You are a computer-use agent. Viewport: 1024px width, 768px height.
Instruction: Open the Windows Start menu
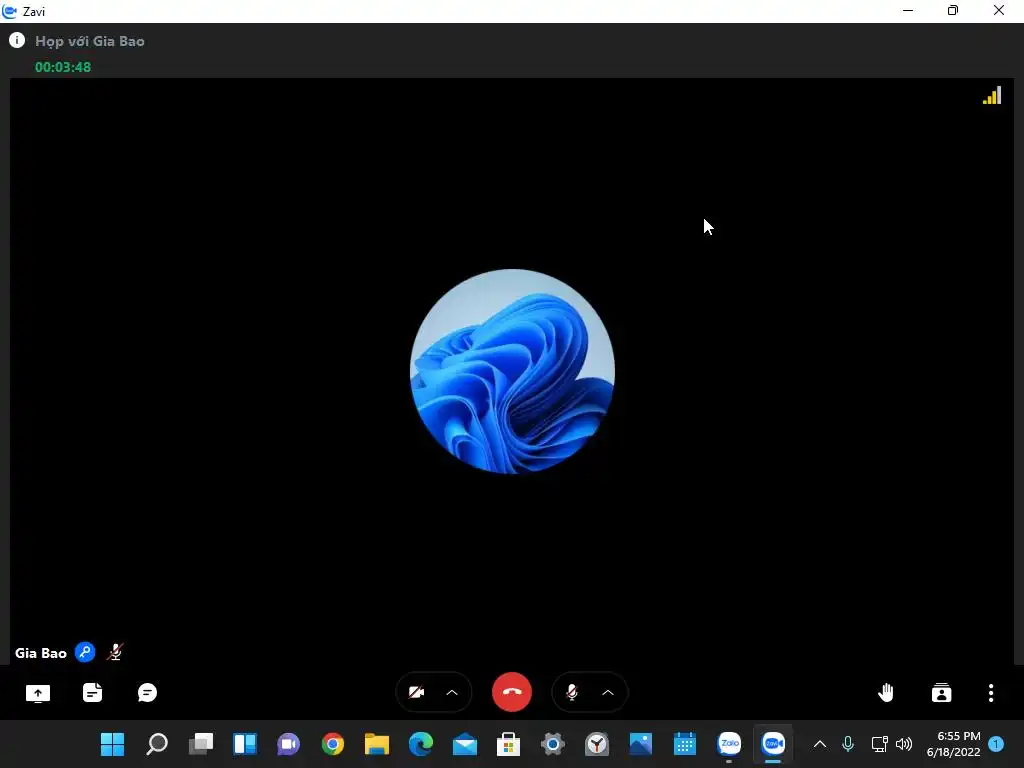pos(112,744)
